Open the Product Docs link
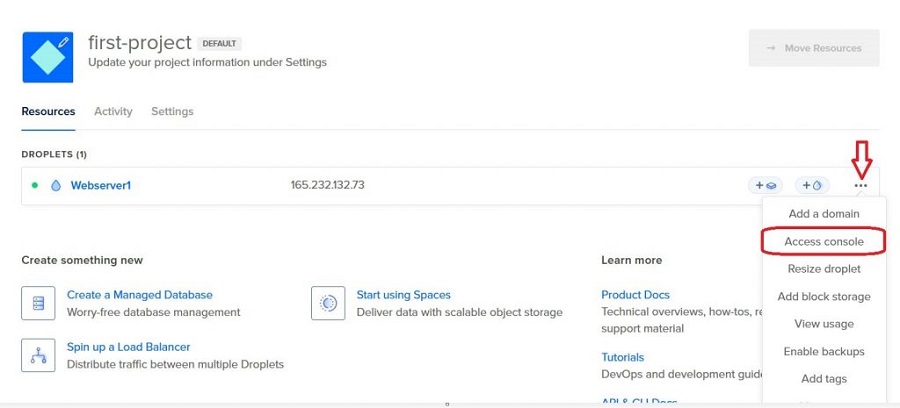This screenshot has height=408, width=900. (x=635, y=295)
